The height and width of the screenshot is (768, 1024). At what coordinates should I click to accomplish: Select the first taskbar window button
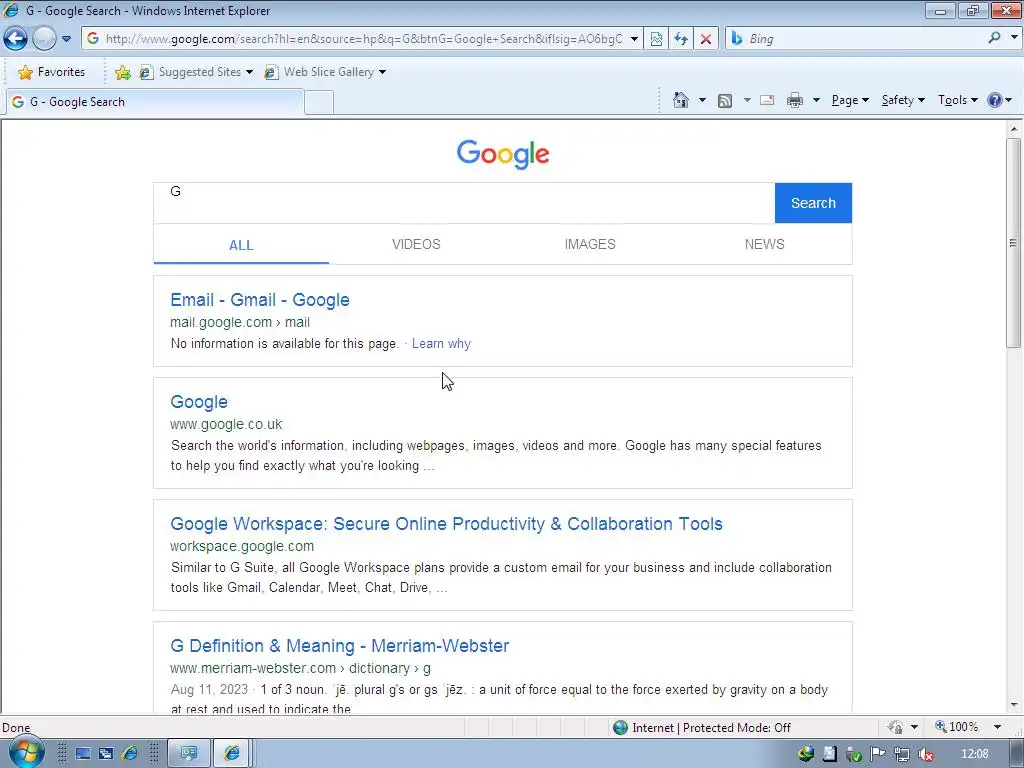[x=189, y=754]
